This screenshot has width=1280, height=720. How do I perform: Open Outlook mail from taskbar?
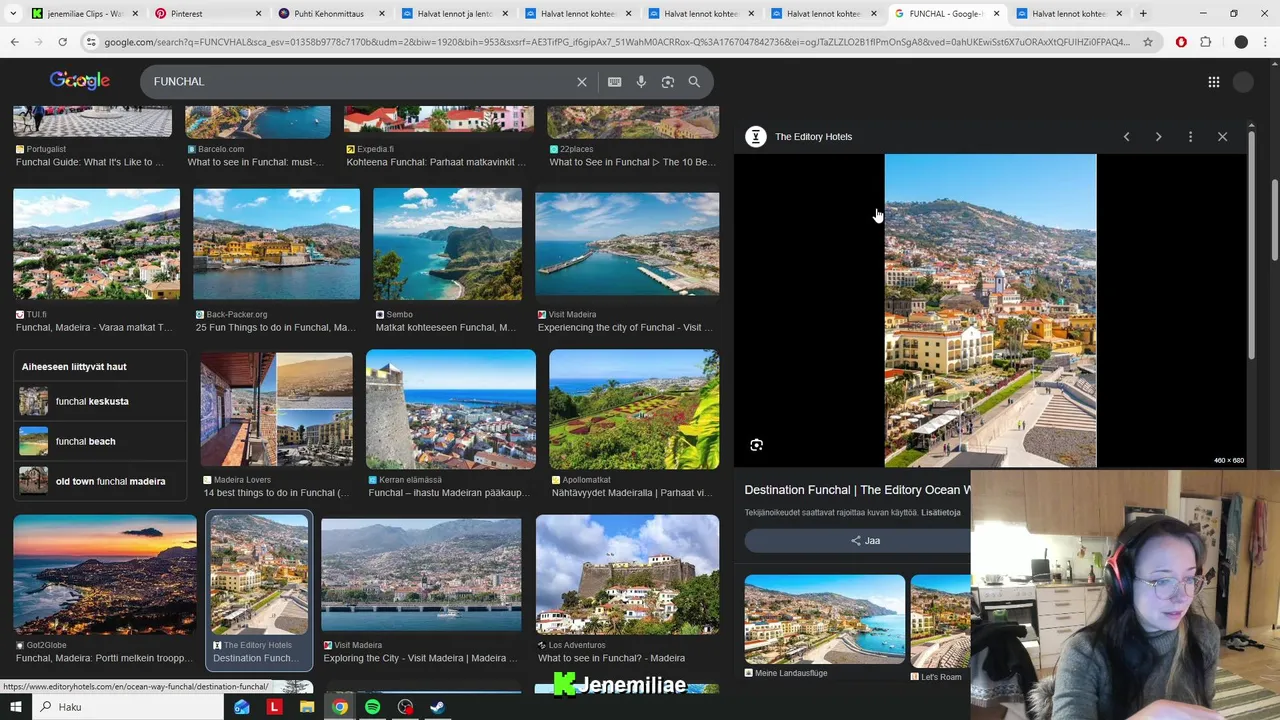(242, 707)
